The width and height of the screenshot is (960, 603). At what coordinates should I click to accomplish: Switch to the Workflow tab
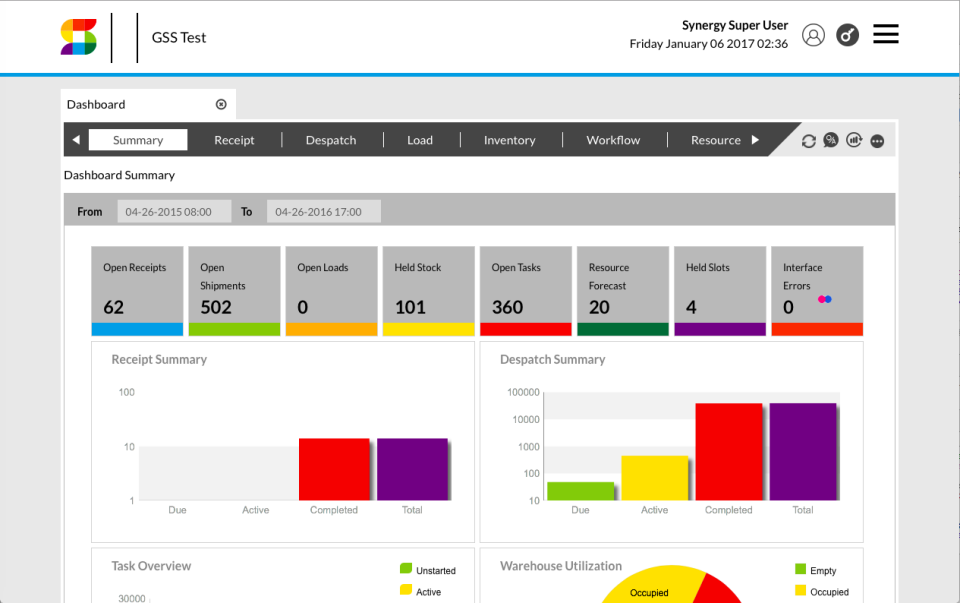pos(613,140)
